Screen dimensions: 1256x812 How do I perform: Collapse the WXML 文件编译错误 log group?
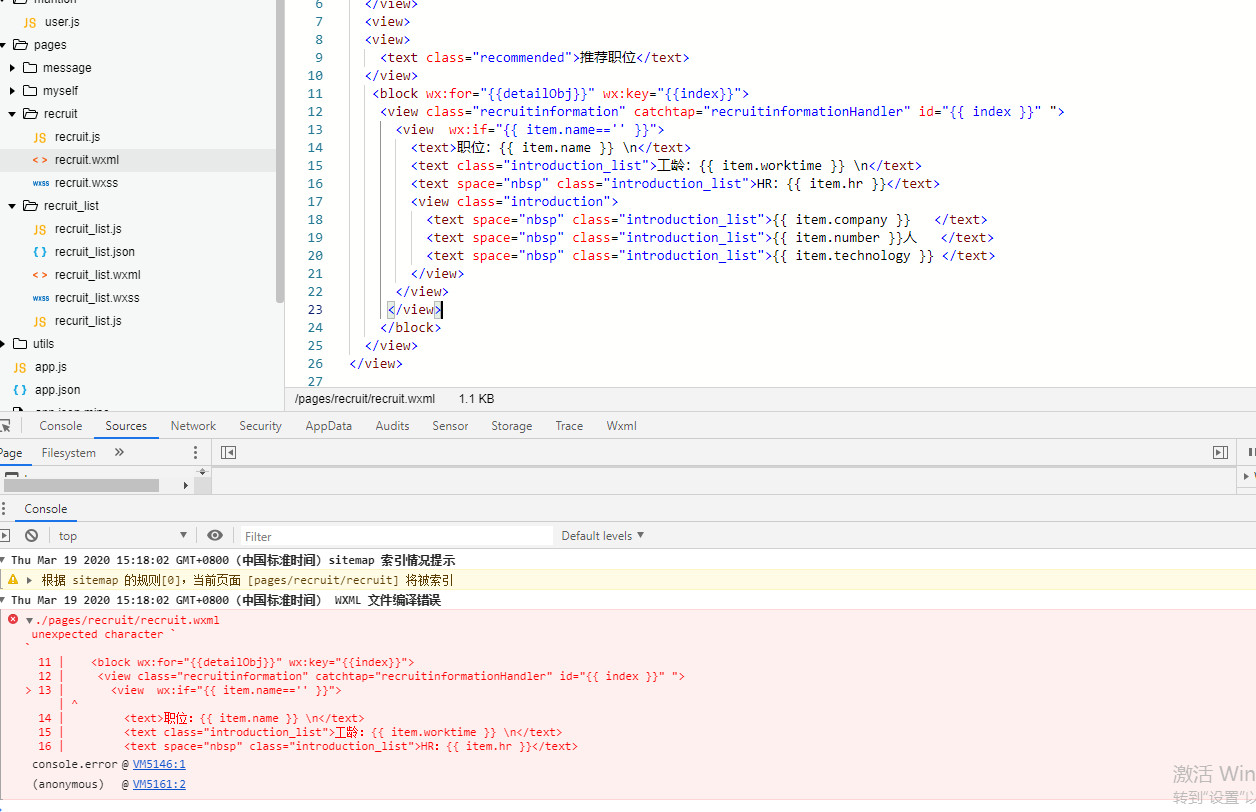tap(4, 600)
